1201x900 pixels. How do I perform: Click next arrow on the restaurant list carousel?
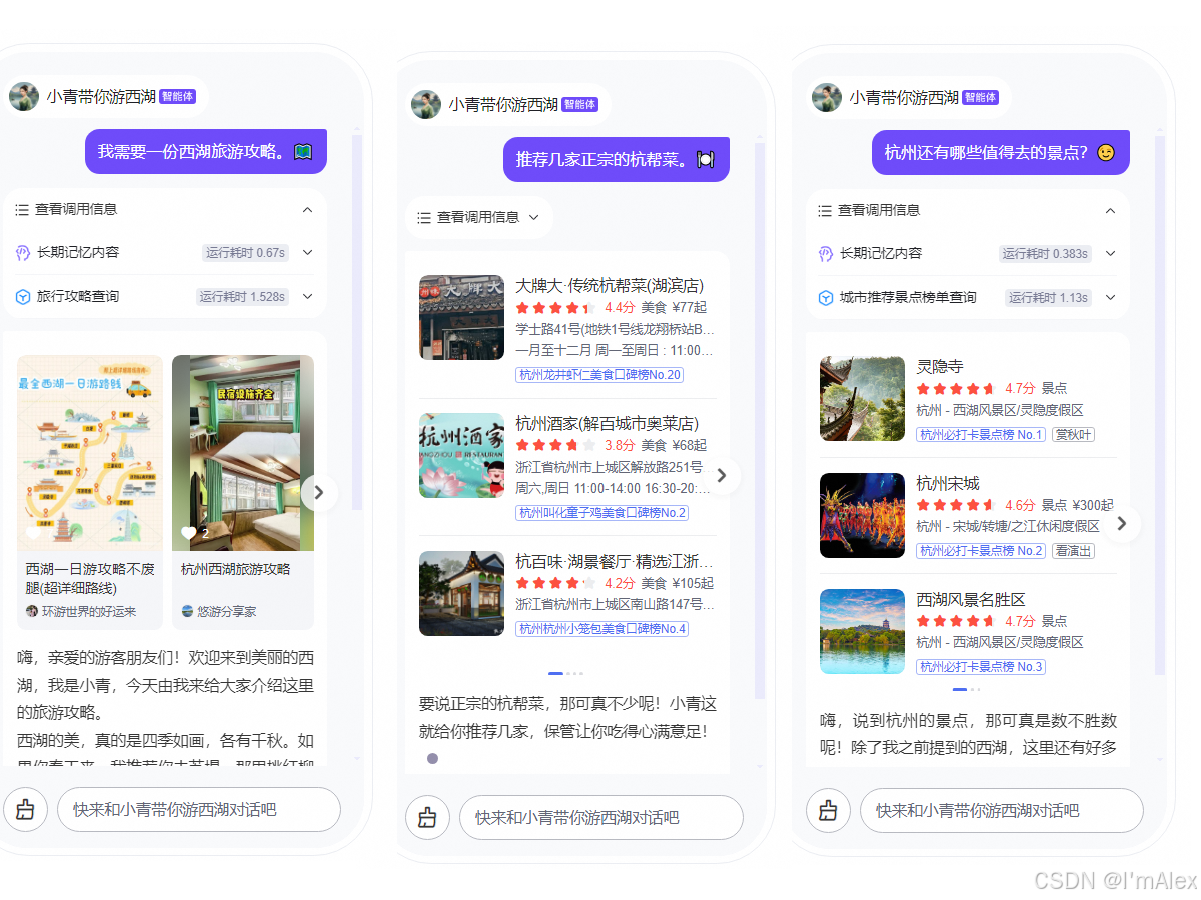pyautogui.click(x=722, y=476)
